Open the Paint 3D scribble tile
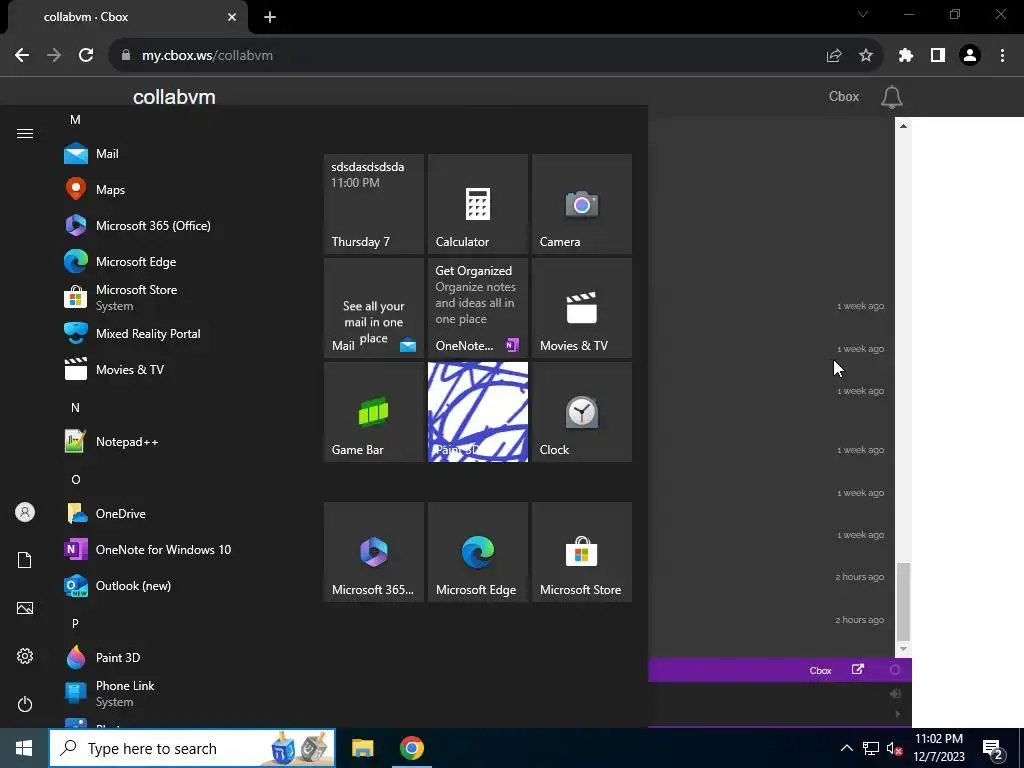This screenshot has width=1024, height=768. (x=477, y=412)
